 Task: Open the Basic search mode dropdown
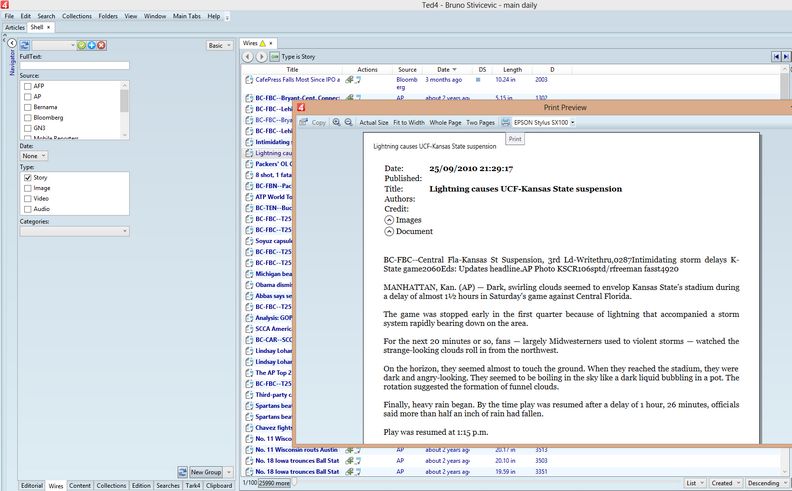(220, 45)
